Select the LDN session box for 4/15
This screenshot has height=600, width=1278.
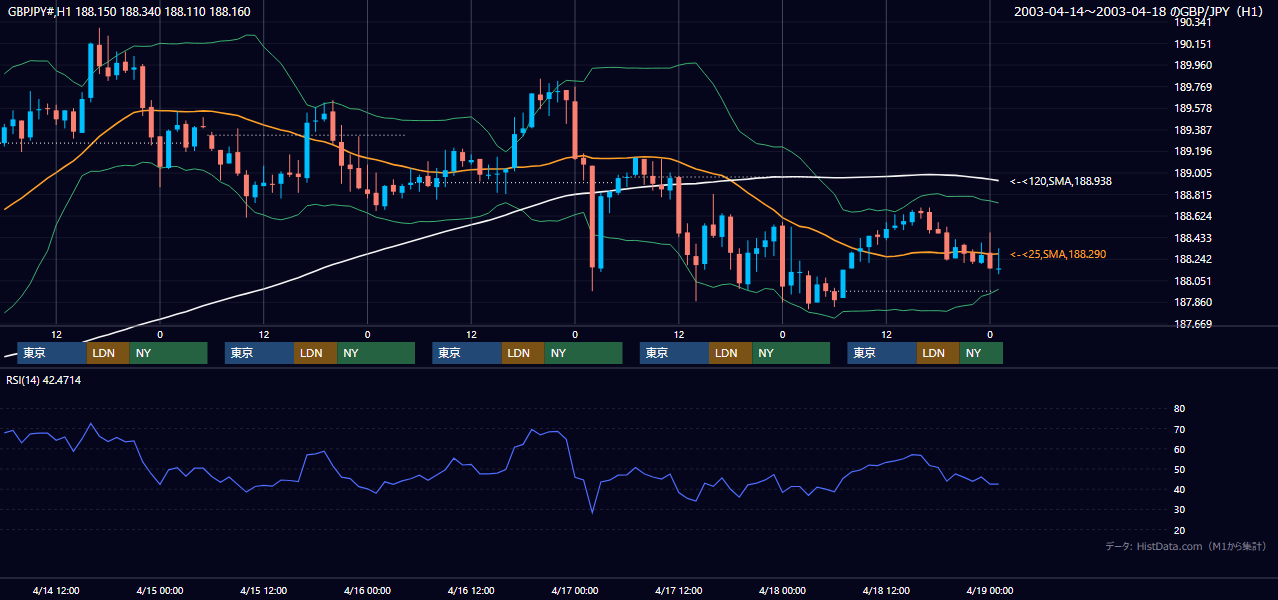(316, 353)
